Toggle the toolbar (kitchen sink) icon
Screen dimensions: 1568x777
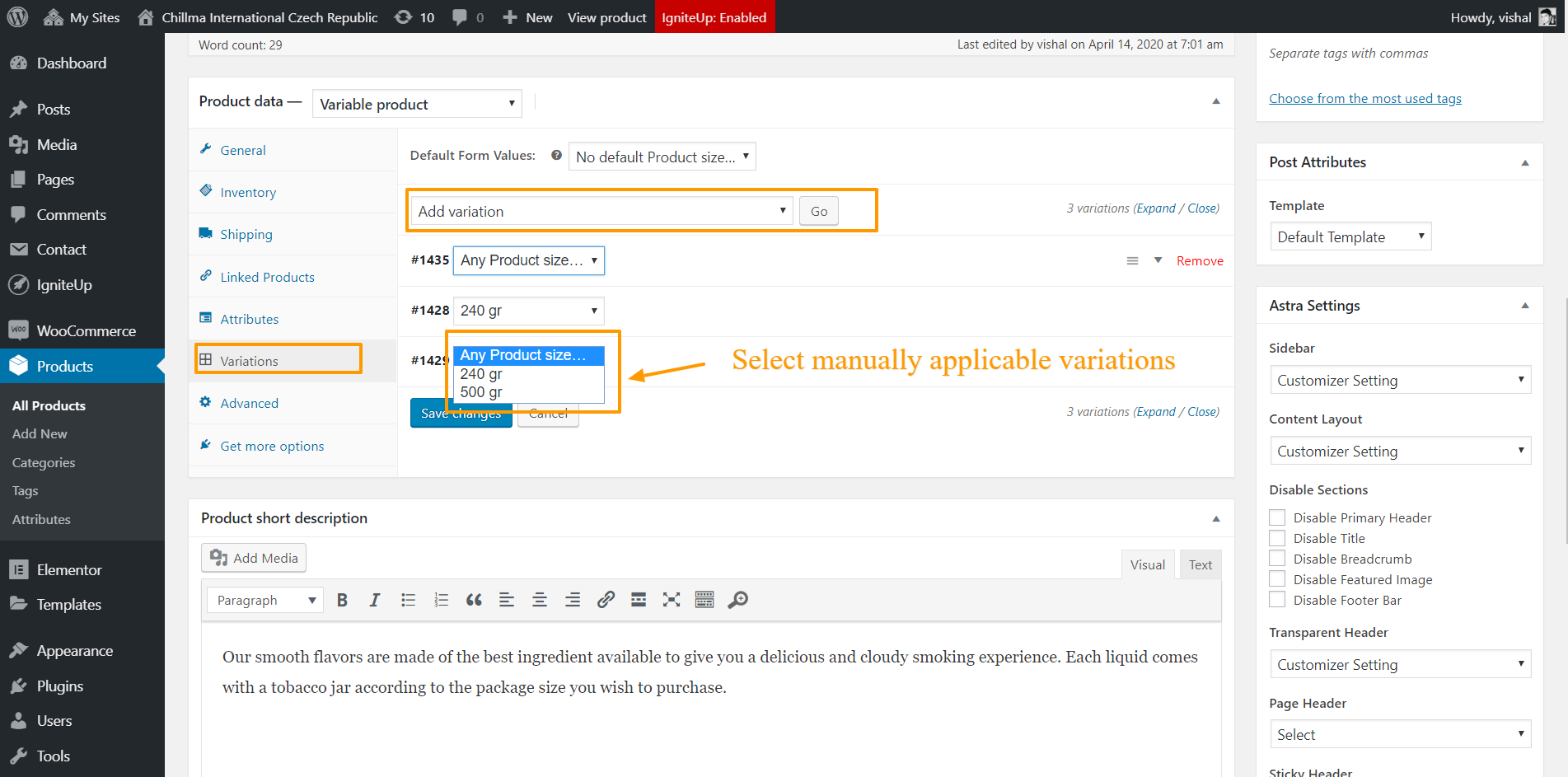[704, 600]
